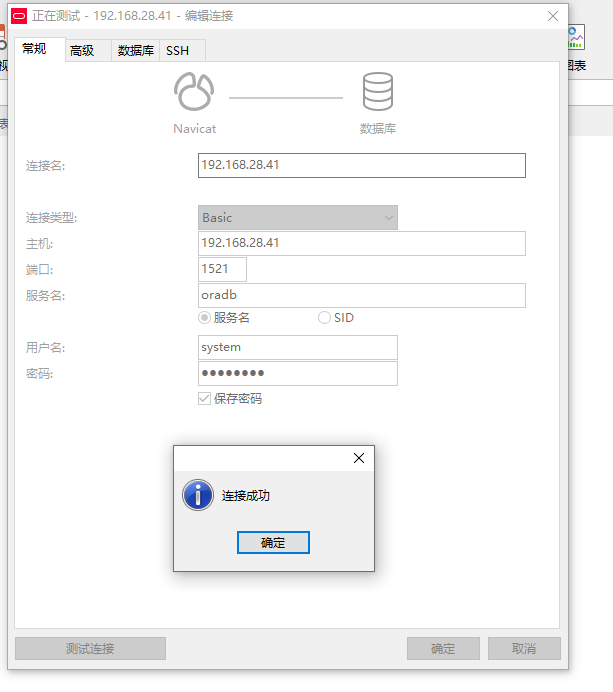The image size is (613, 692).
Task: Click the 用户名 field containing system
Action: point(298,347)
